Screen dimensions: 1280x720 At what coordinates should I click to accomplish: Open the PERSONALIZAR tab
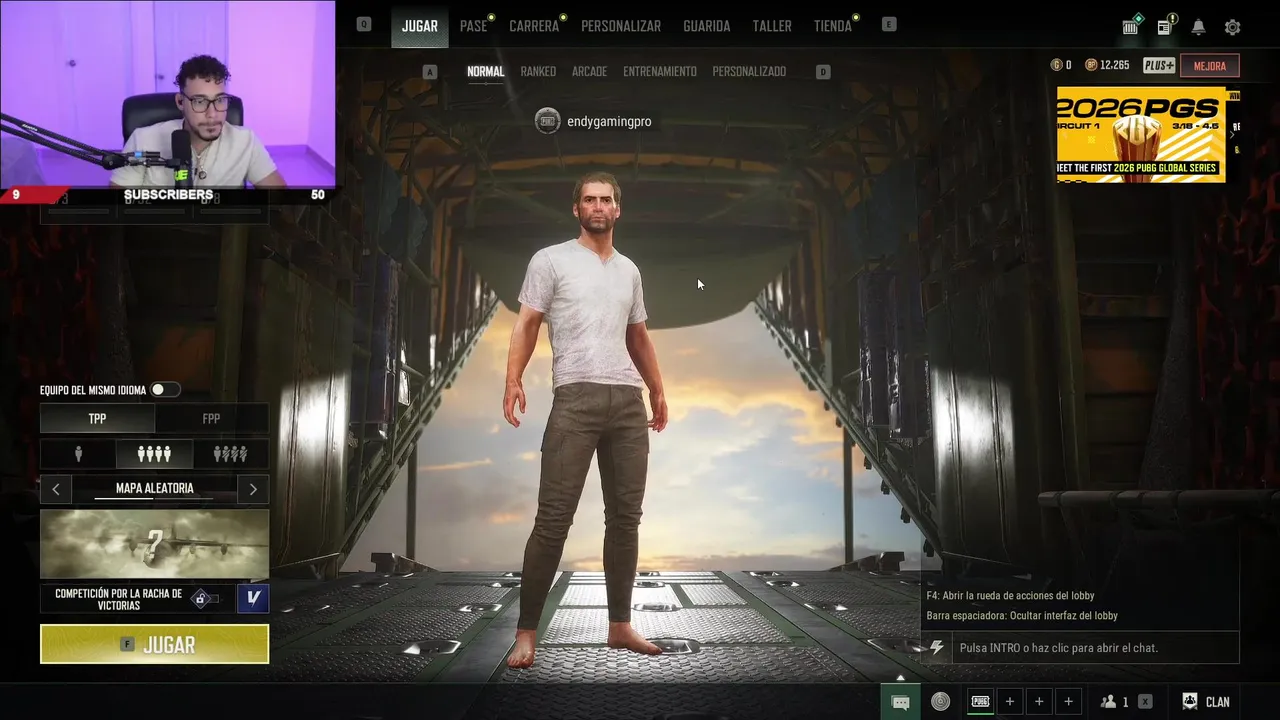pyautogui.click(x=621, y=26)
